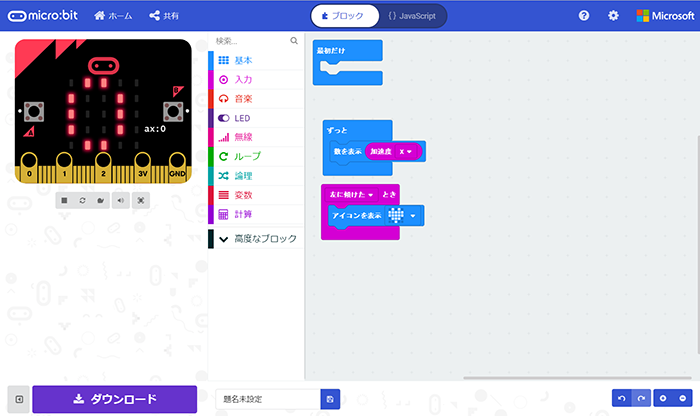Click the ダウンロード button

(115, 399)
